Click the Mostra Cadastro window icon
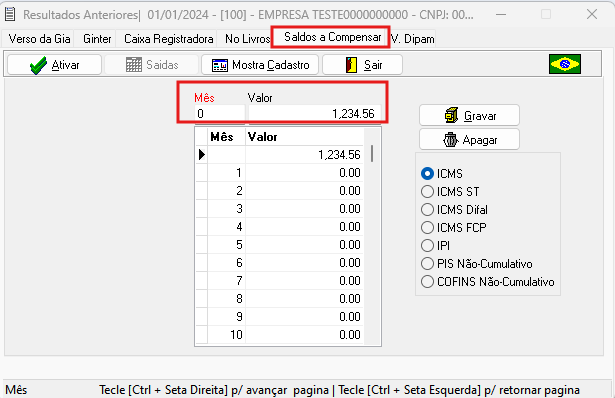Screen dimensions: 615x398 coord(220,65)
